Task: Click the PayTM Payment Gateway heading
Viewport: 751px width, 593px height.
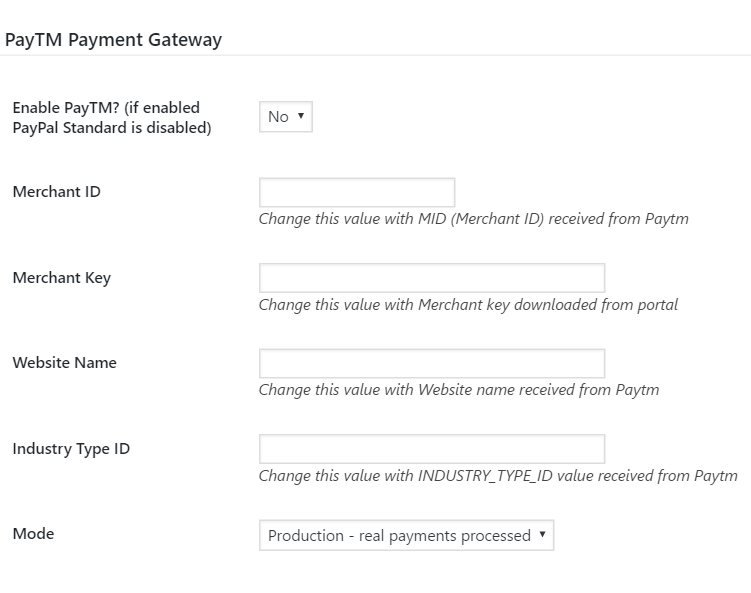Action: click(x=114, y=40)
